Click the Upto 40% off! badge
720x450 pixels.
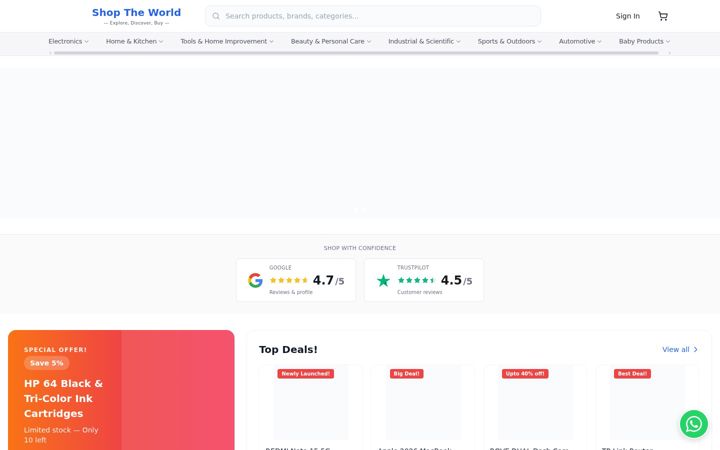[x=525, y=374]
